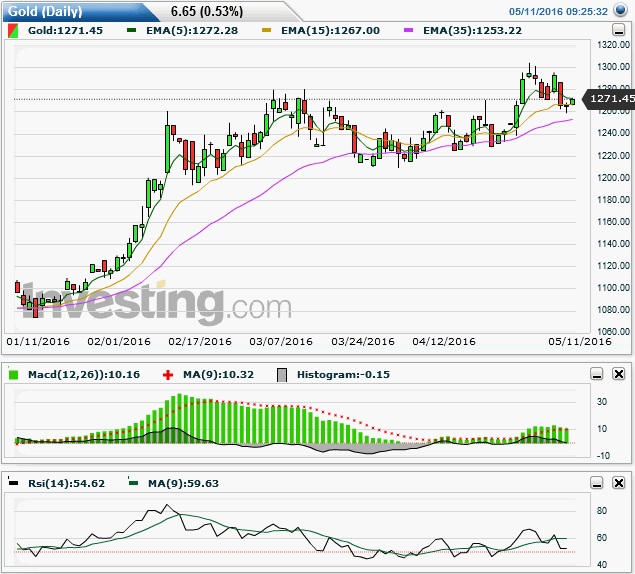
Task: Click the MACD axis value 30
Action: point(602,402)
